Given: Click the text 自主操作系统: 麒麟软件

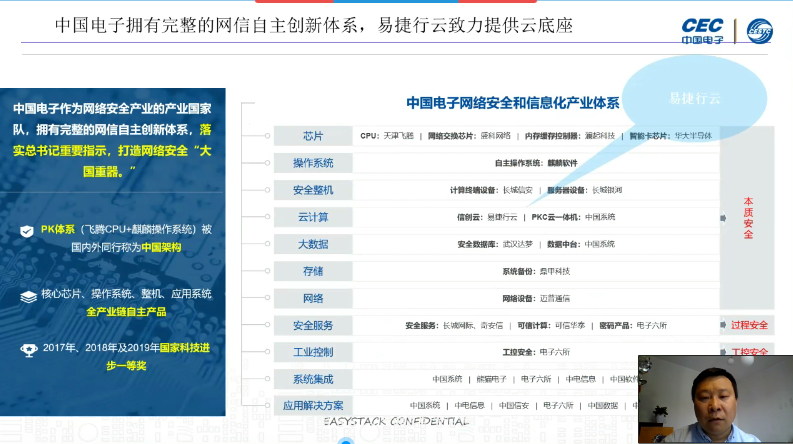Looking at the screenshot, I should point(536,163).
